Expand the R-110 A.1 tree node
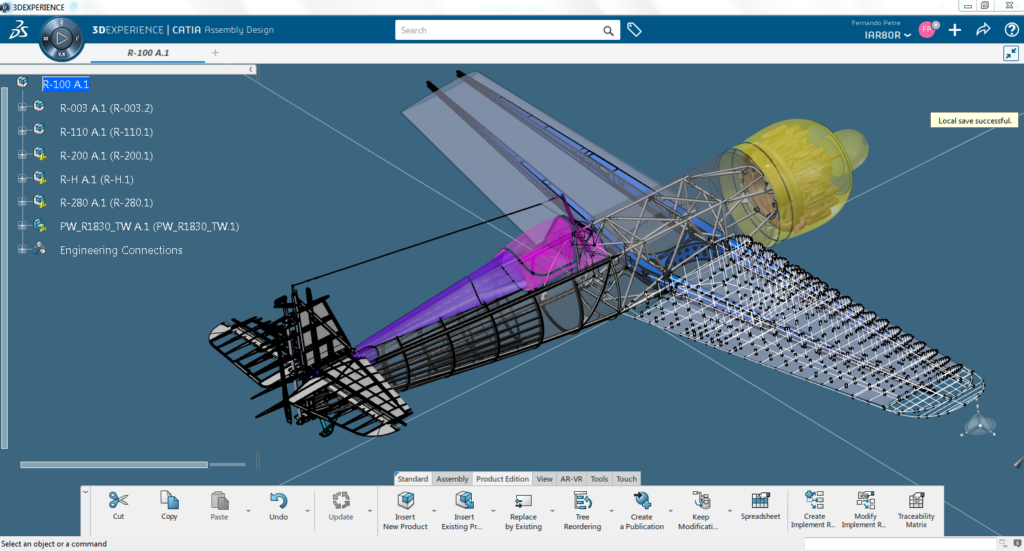Screen dimensions: 1024x551 (22, 131)
